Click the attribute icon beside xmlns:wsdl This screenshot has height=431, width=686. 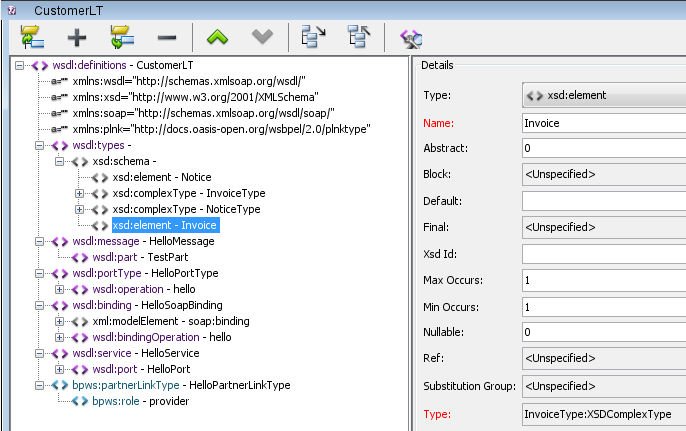click(60, 81)
